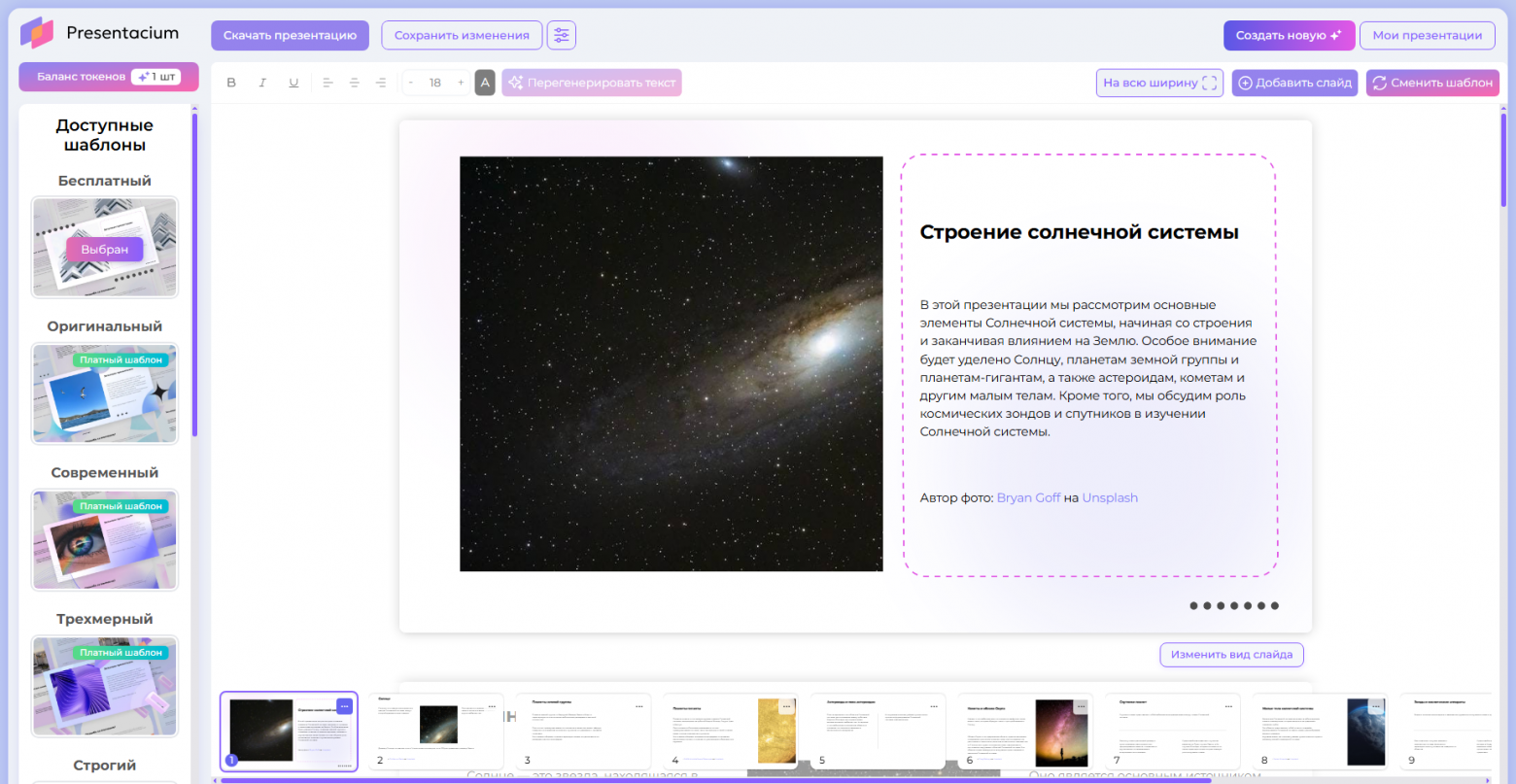Image resolution: width=1516 pixels, height=784 pixels.
Task: Click Скачать презентацию button
Action: tap(290, 35)
